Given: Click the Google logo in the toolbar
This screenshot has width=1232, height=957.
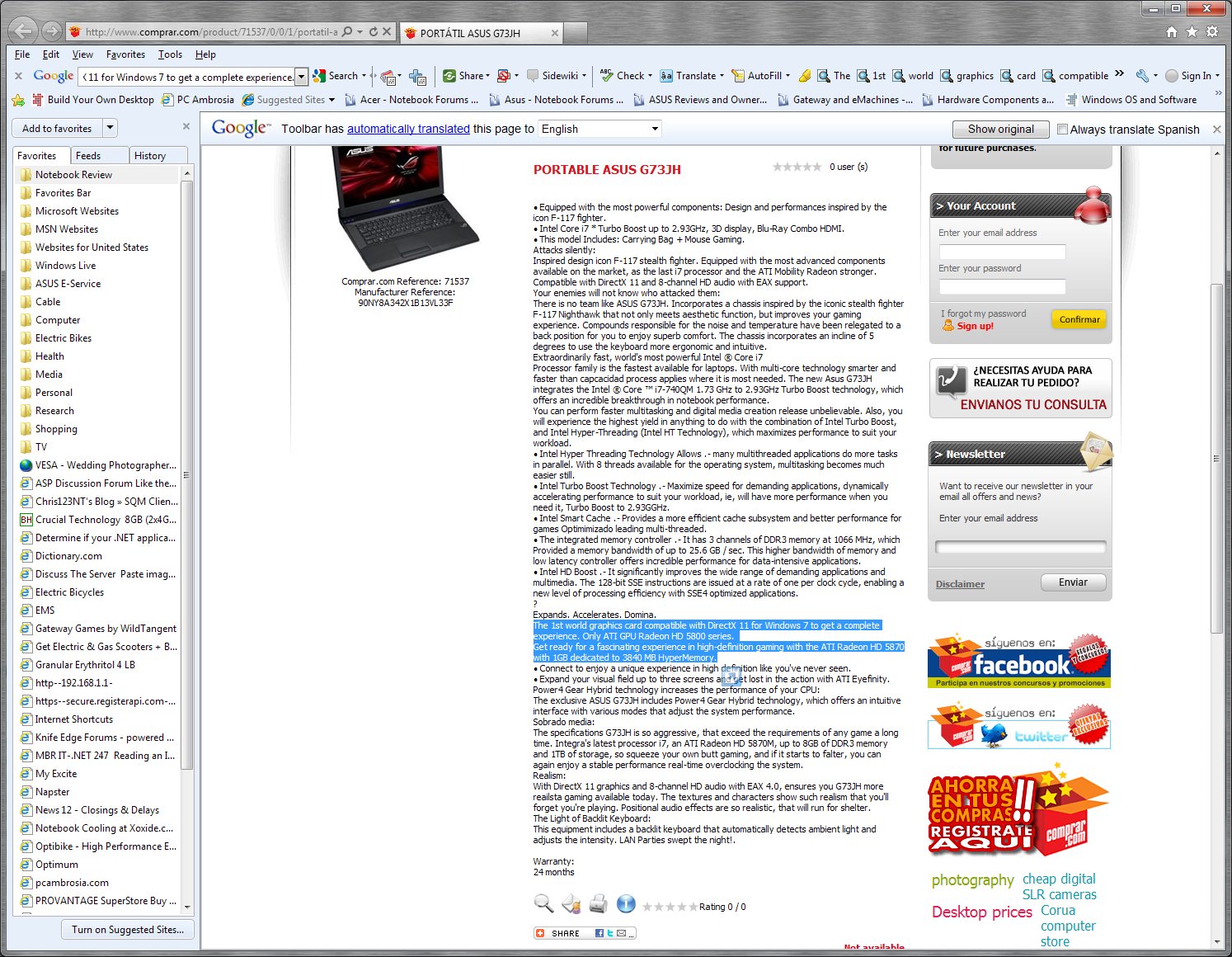Looking at the screenshot, I should tap(54, 76).
